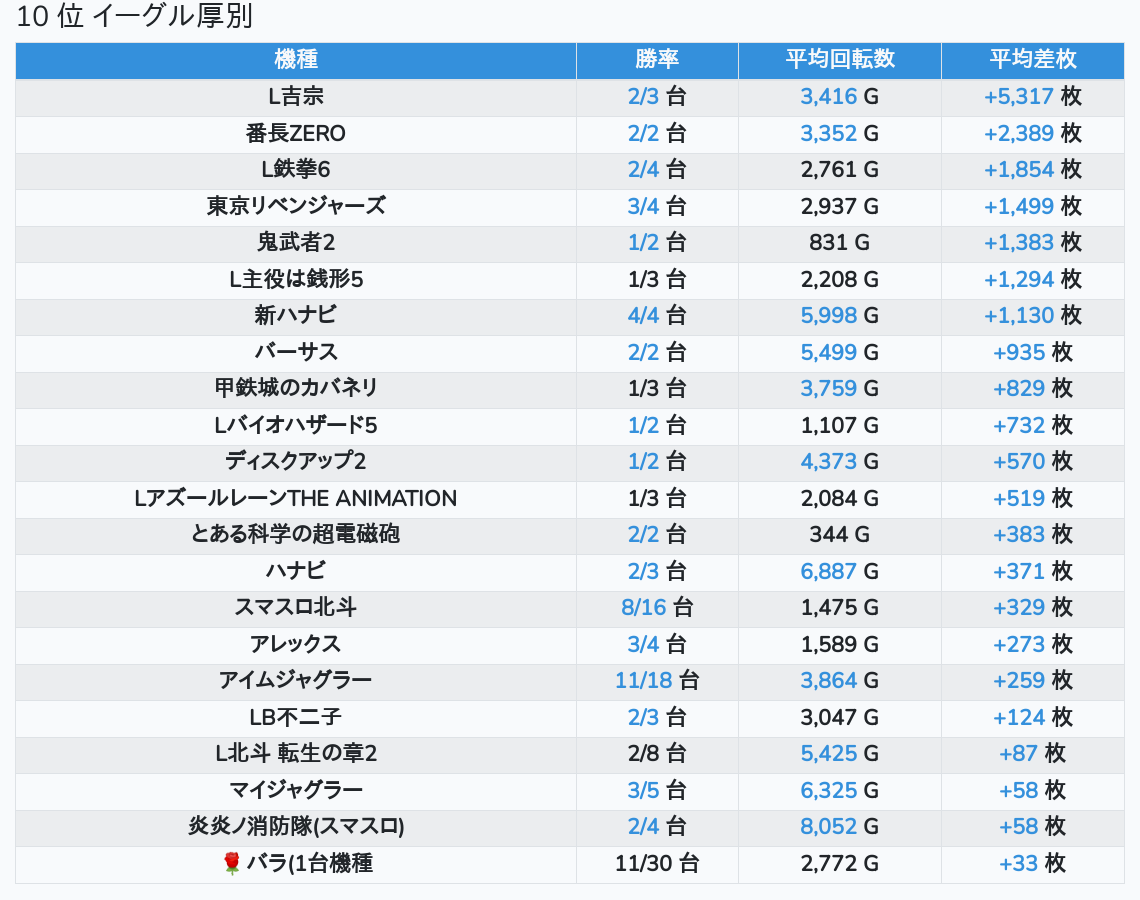Sort table by 勝率 column header
The height and width of the screenshot is (900, 1140).
pos(657,60)
